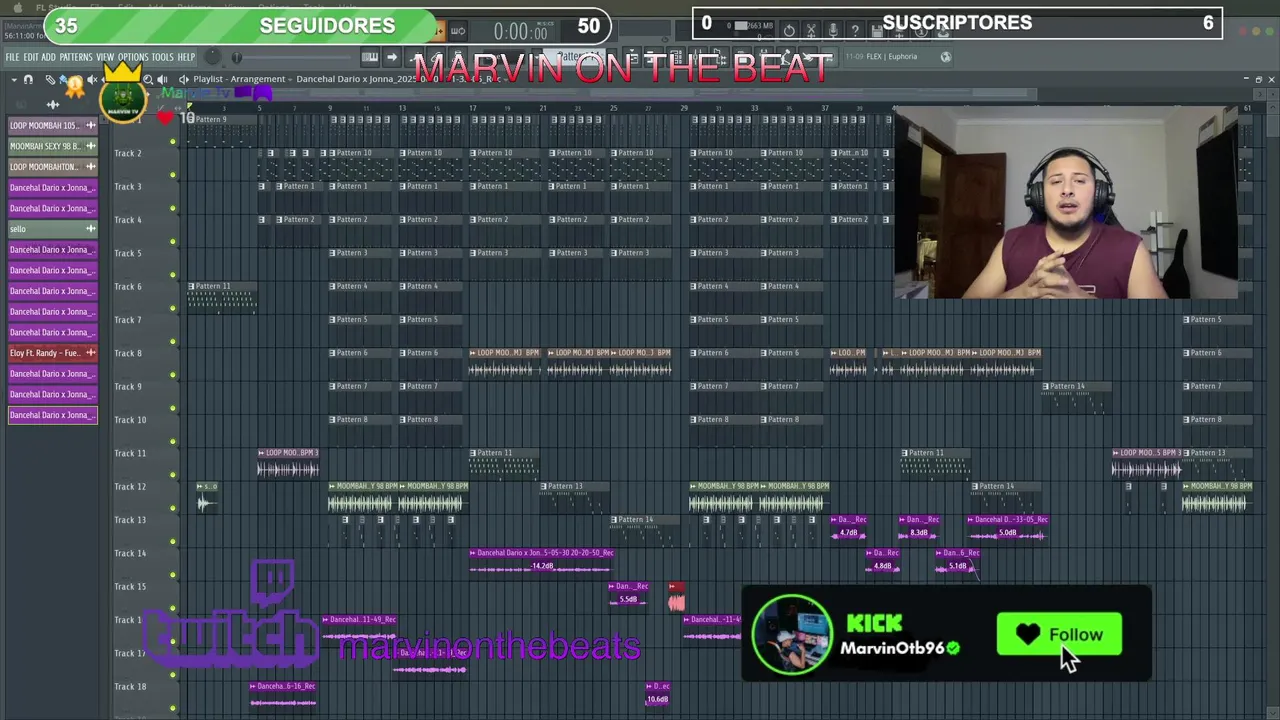This screenshot has height=720, width=1280.
Task: Select the mute speaker tool in playlist toolbar
Action: (92, 79)
